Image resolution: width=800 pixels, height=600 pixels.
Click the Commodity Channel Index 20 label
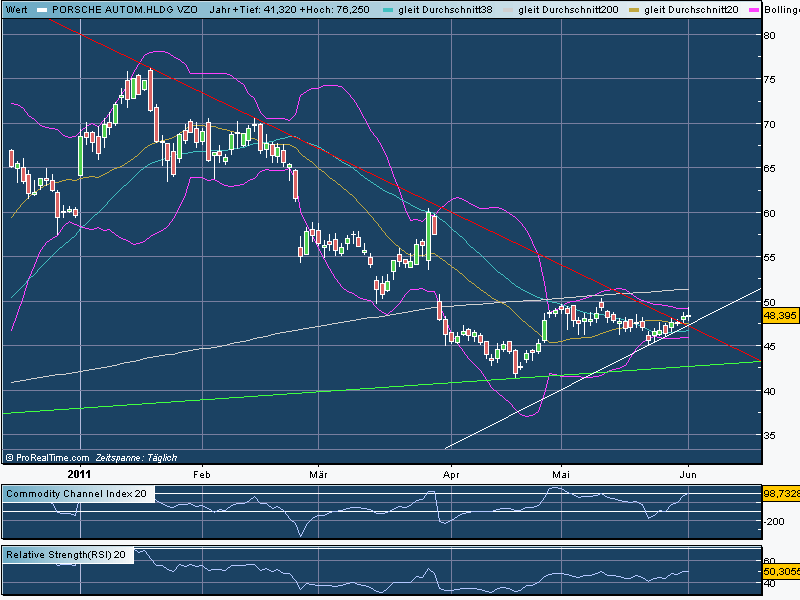76,493
